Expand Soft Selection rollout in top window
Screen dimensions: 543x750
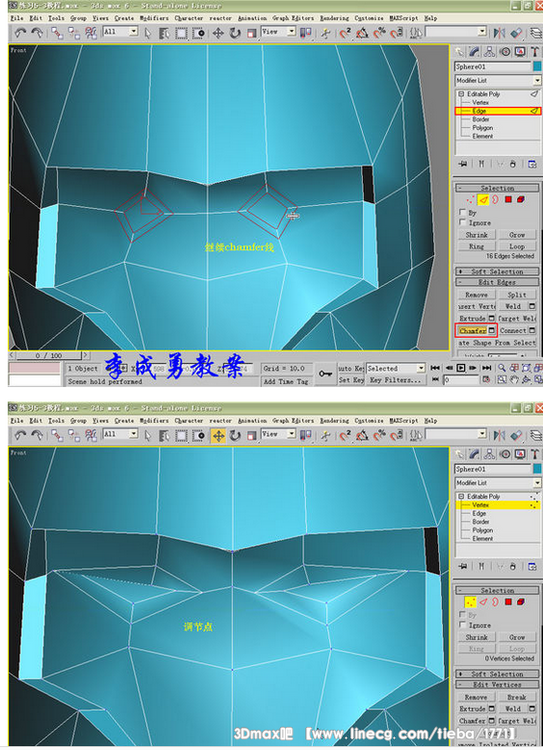click(497, 271)
